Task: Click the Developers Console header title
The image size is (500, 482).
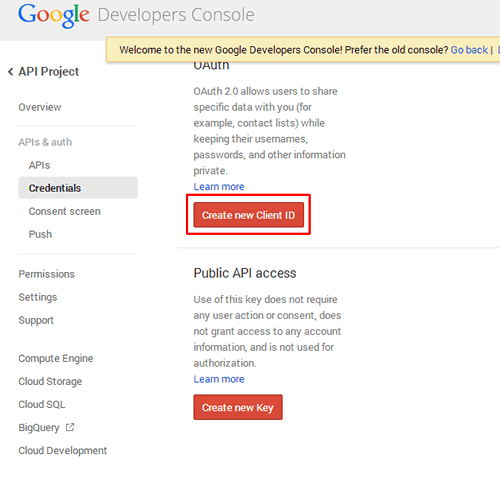Action: click(x=176, y=15)
